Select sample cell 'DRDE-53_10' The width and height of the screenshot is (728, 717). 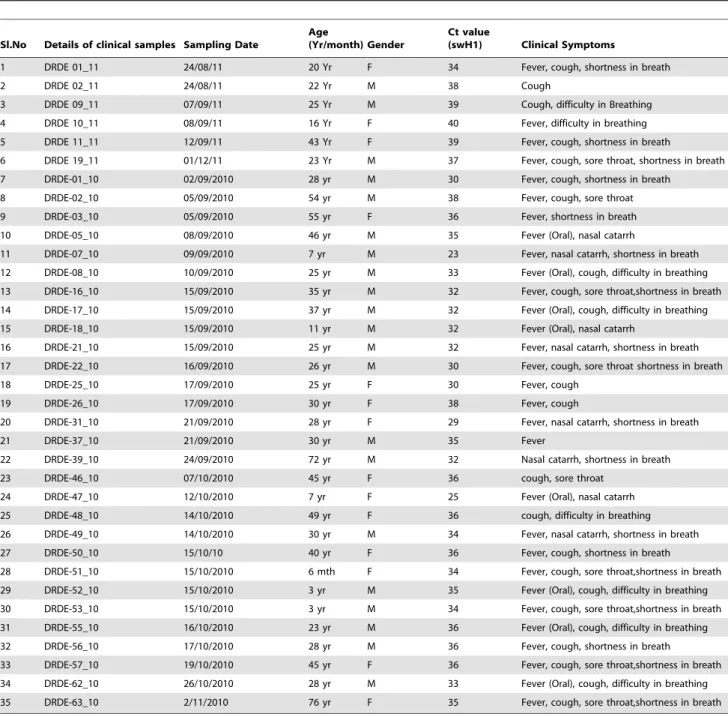71,609
